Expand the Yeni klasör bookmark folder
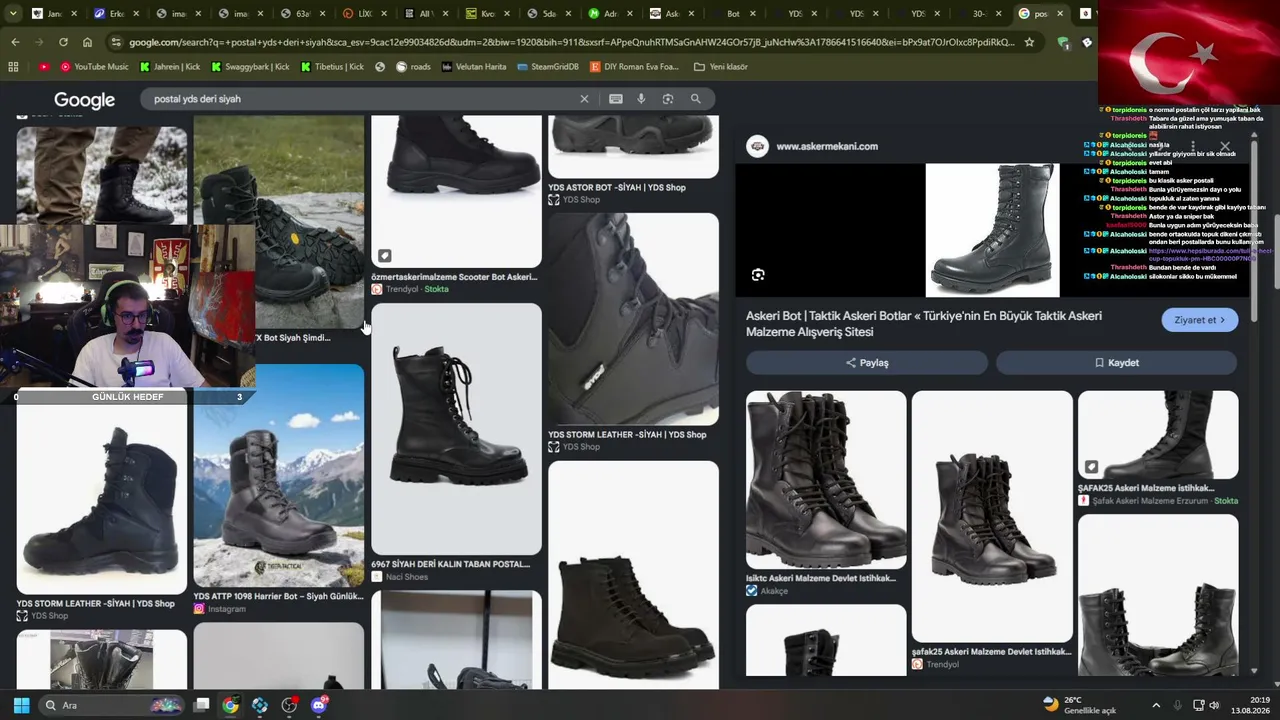The width and height of the screenshot is (1280, 720). [721, 67]
